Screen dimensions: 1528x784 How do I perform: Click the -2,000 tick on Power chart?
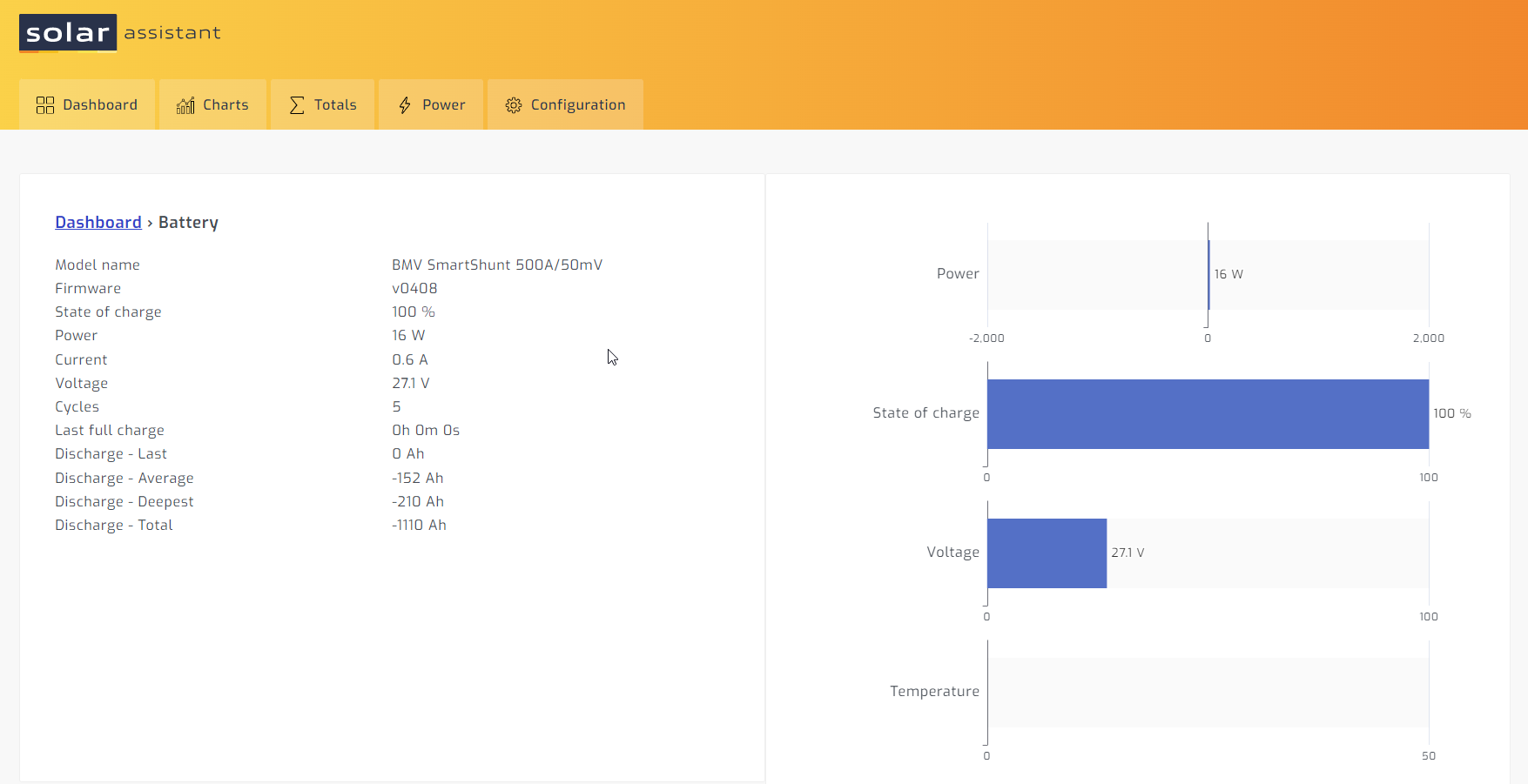tap(986, 338)
